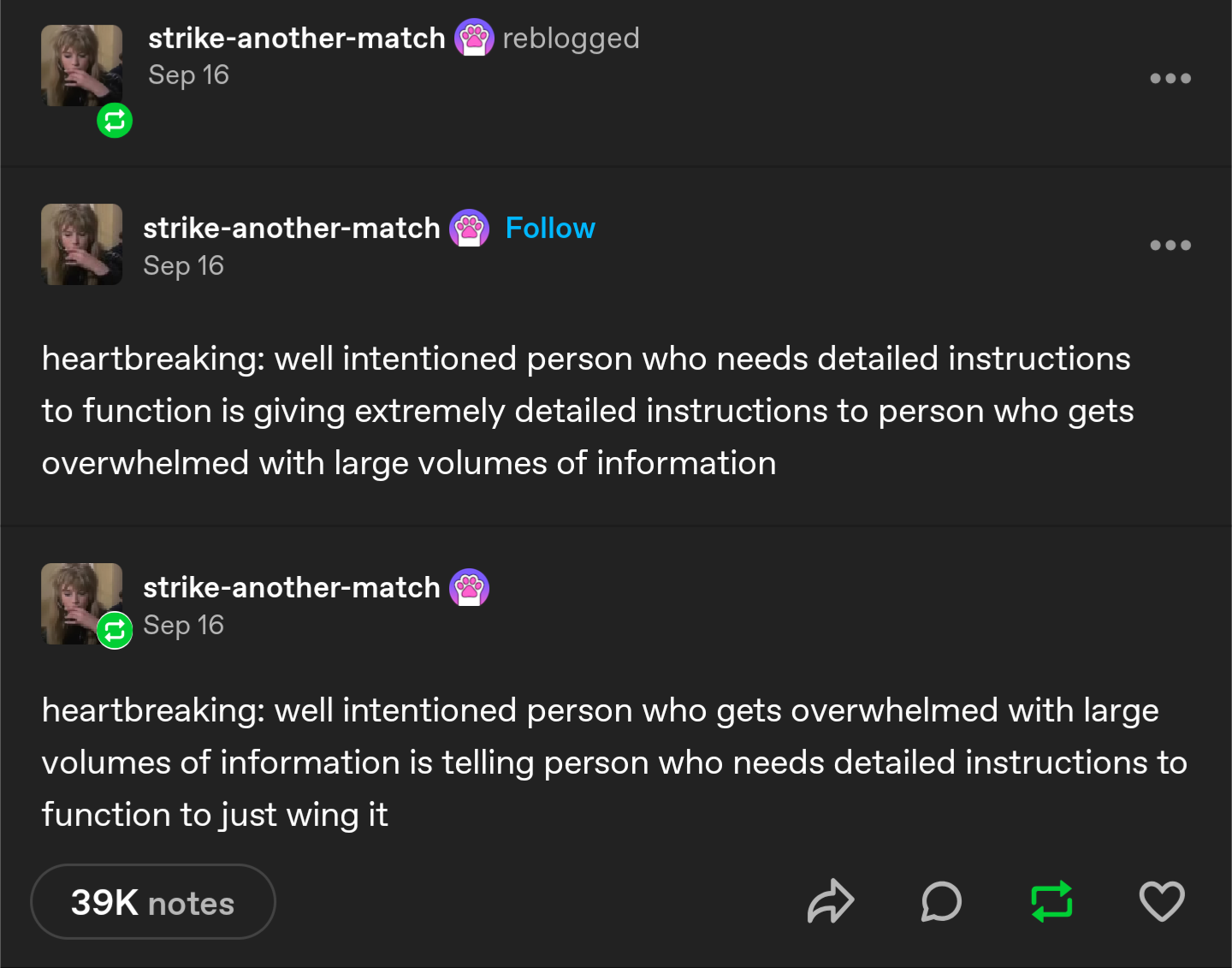The width and height of the screenshot is (1232, 968).
Task: Click the original post's avatar thumbnail
Action: 81,244
